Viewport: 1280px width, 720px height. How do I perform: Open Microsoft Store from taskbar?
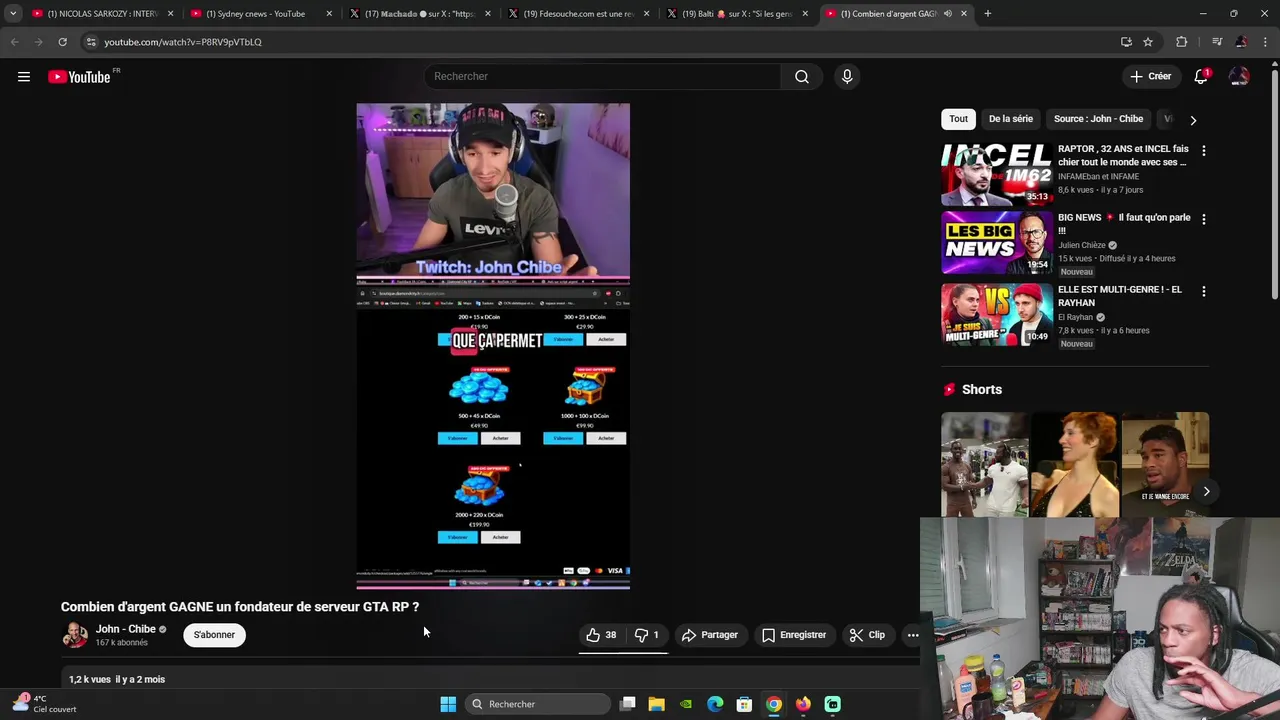744,704
